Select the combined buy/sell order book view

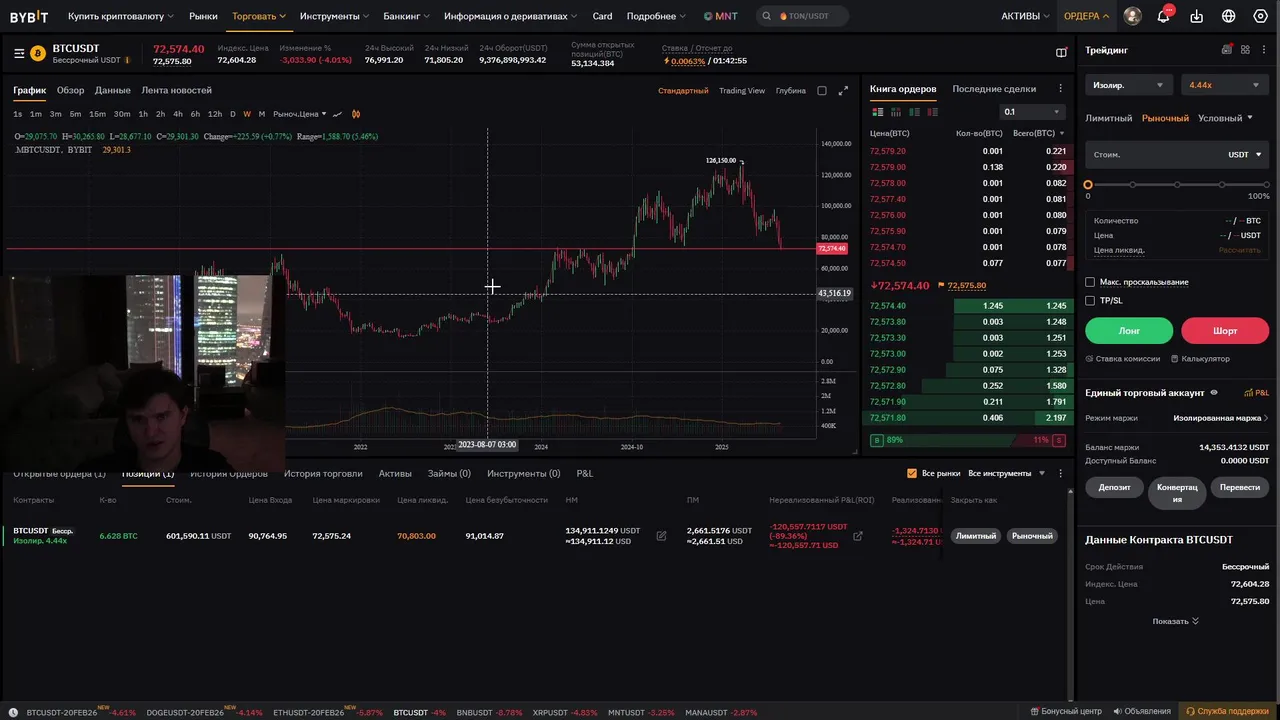click(x=876, y=112)
